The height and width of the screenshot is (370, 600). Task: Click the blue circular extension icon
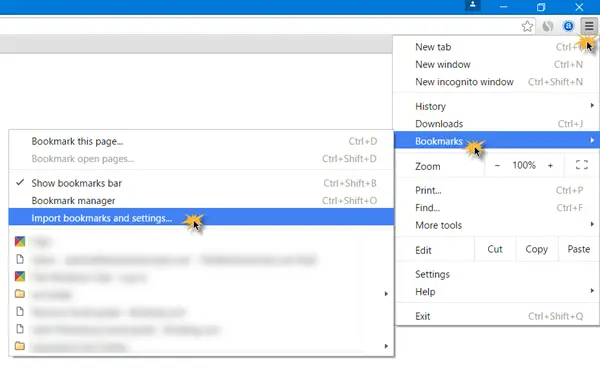click(568, 26)
